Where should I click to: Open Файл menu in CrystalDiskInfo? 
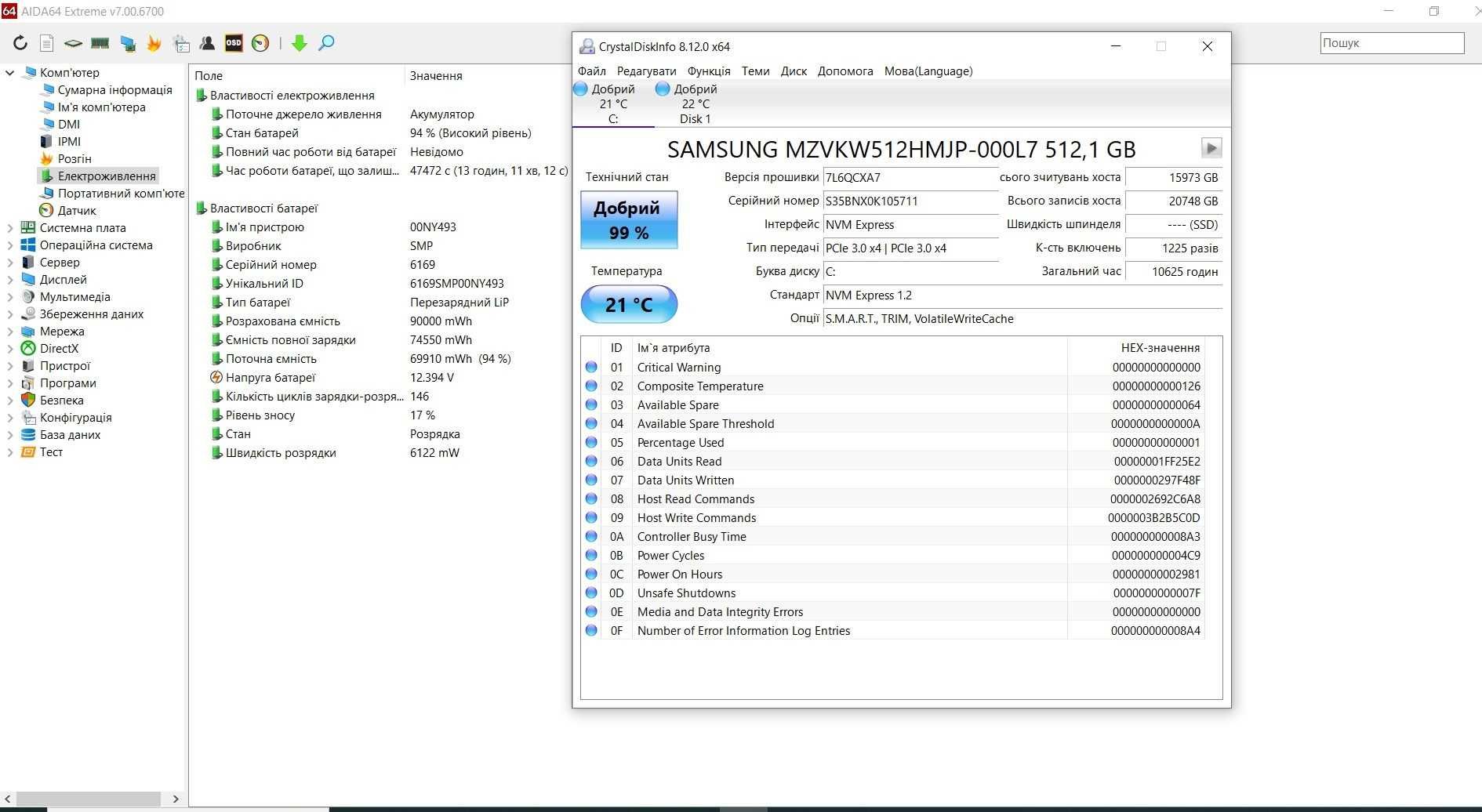coord(592,71)
